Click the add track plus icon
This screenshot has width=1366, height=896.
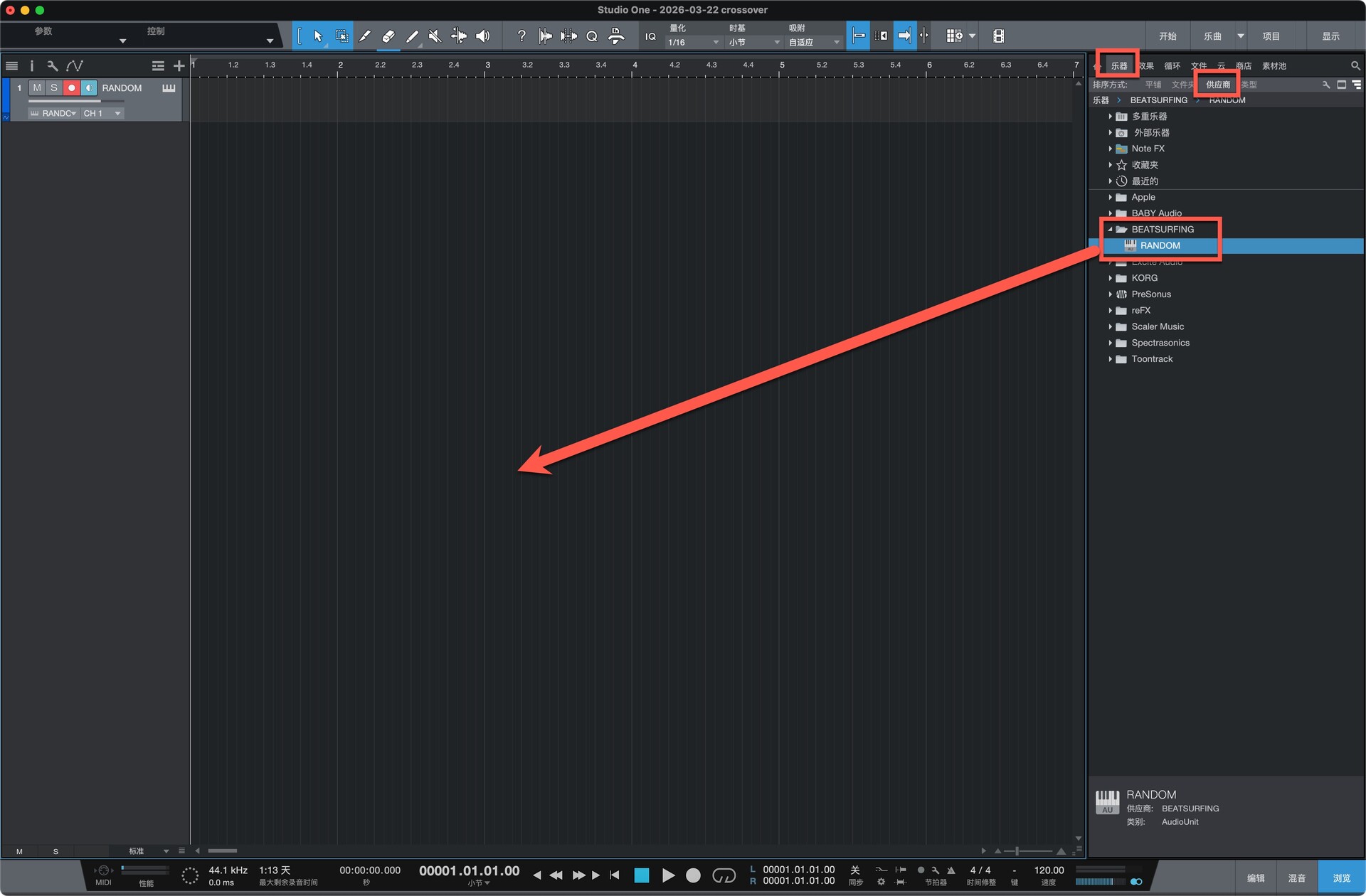pos(179,66)
